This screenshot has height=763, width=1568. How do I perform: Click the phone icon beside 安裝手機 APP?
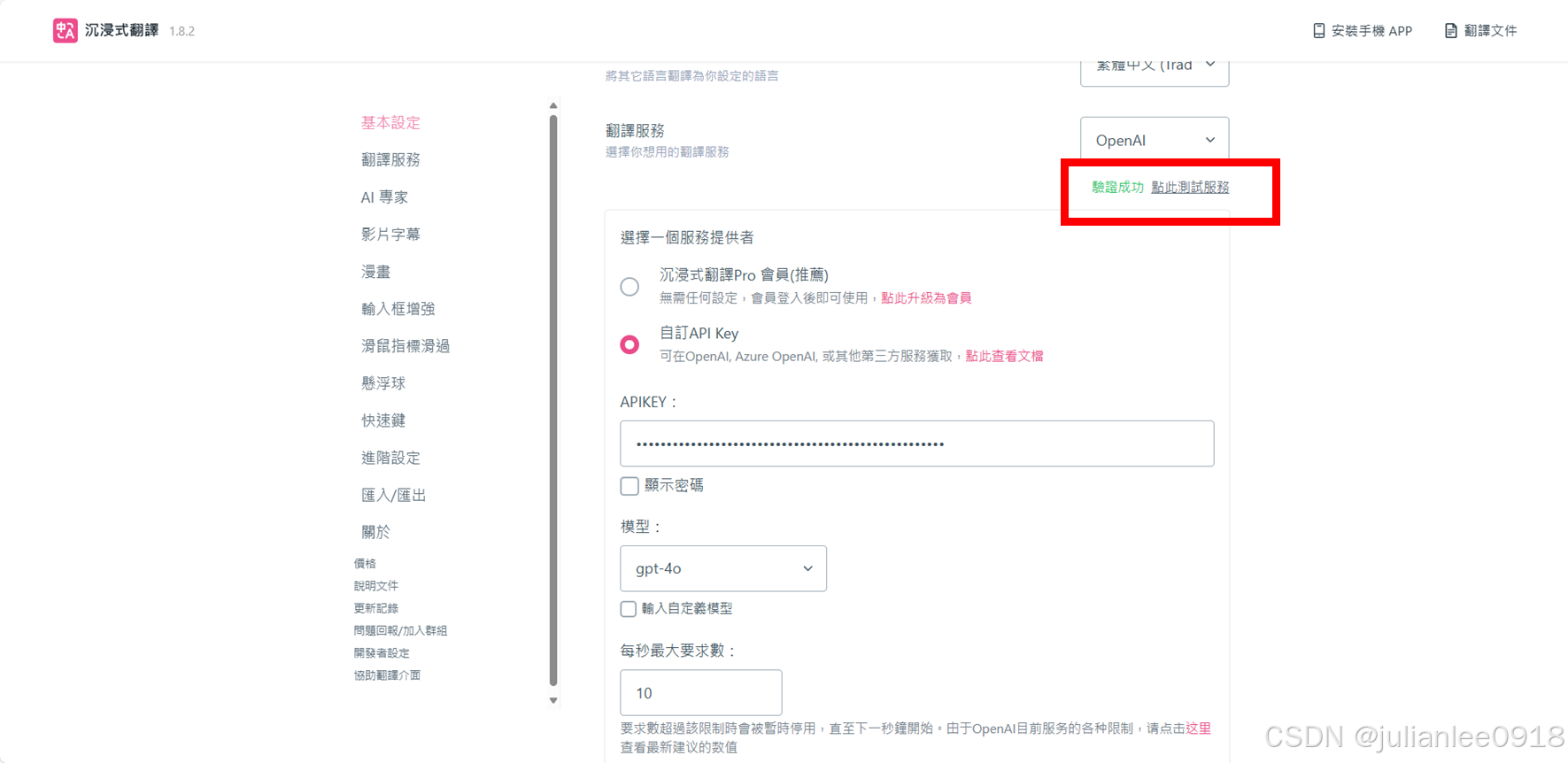(1318, 31)
